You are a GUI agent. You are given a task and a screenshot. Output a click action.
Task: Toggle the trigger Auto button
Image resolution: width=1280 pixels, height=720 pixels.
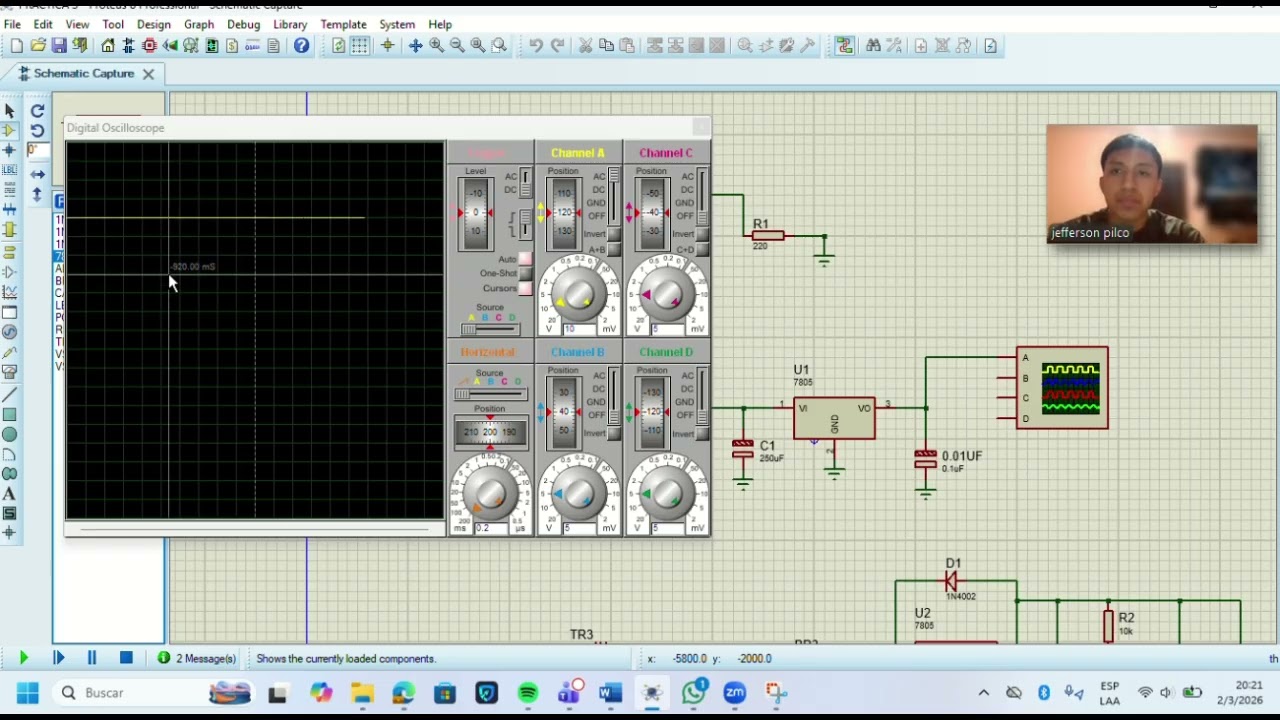525,259
